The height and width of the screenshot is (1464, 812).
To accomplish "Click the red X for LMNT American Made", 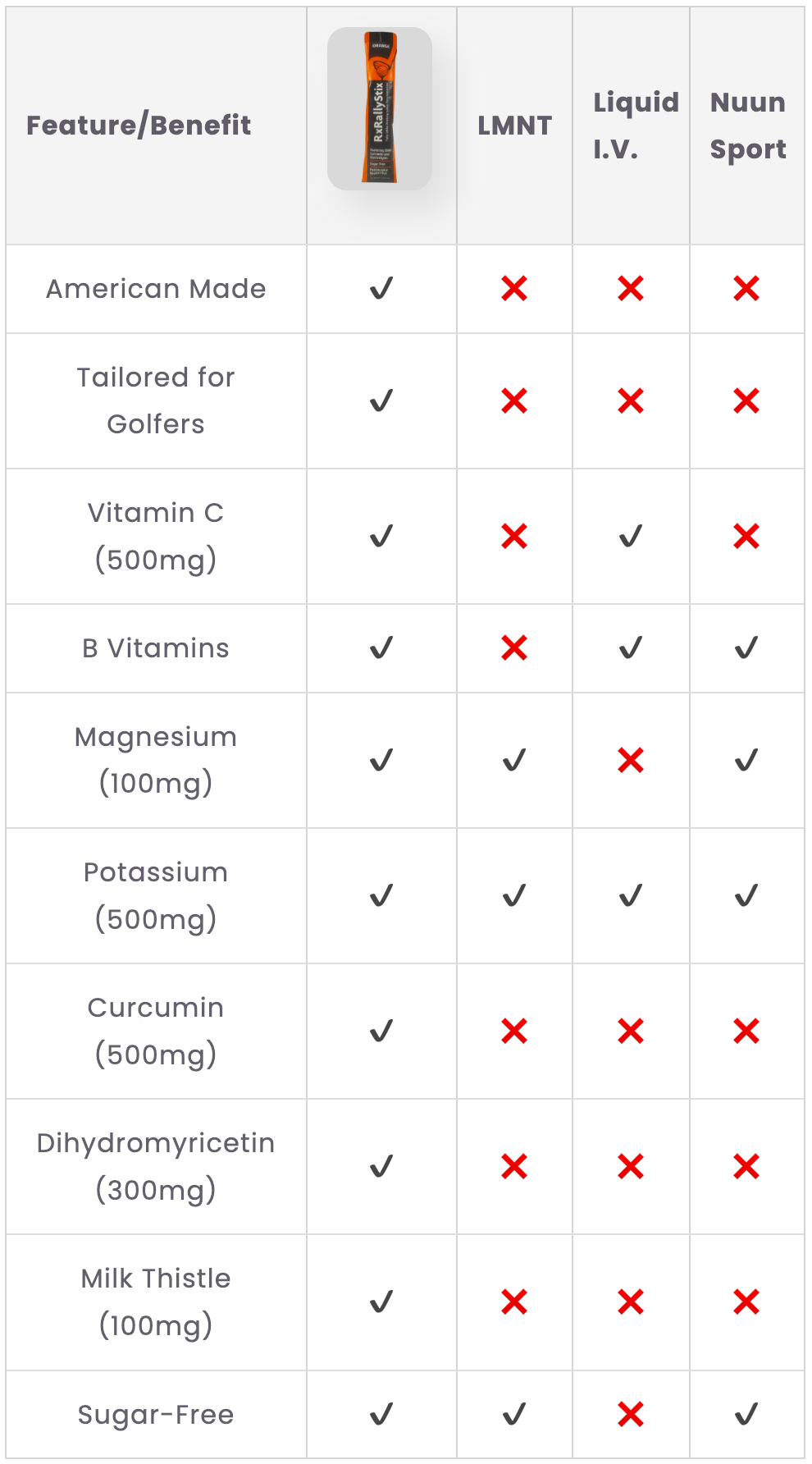I will [514, 289].
